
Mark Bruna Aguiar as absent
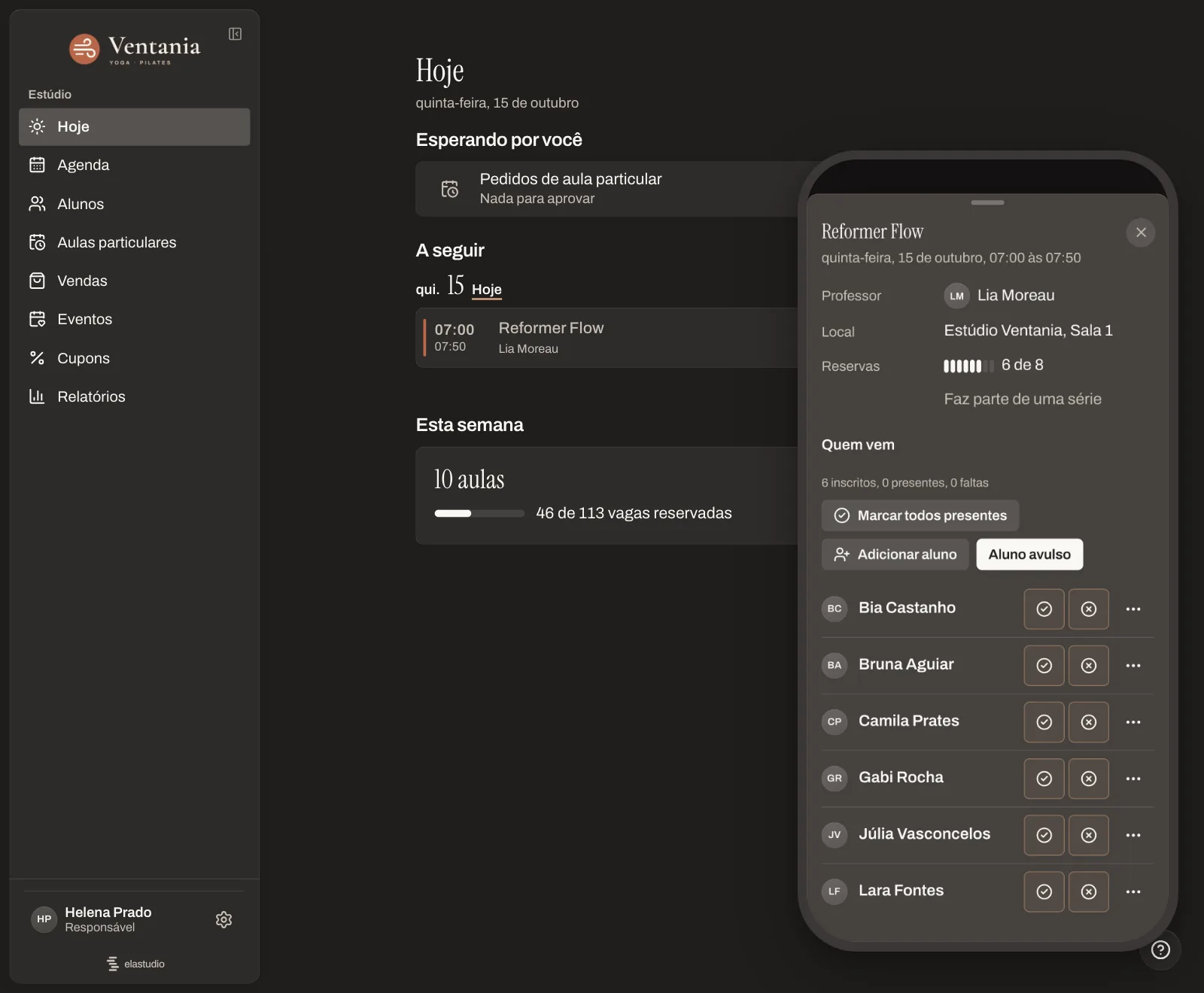coord(1088,665)
